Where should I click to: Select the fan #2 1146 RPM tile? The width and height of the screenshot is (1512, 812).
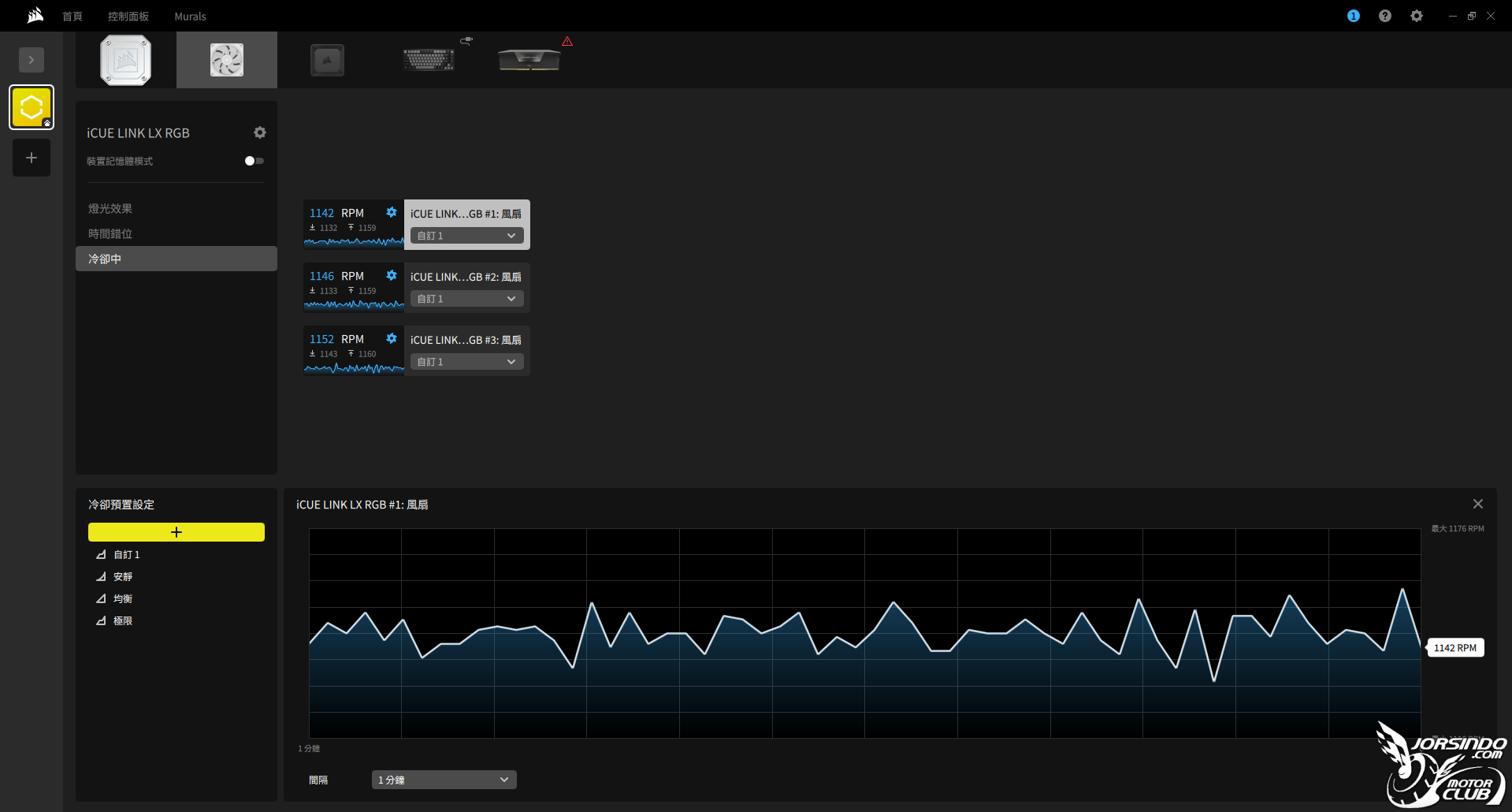click(354, 288)
